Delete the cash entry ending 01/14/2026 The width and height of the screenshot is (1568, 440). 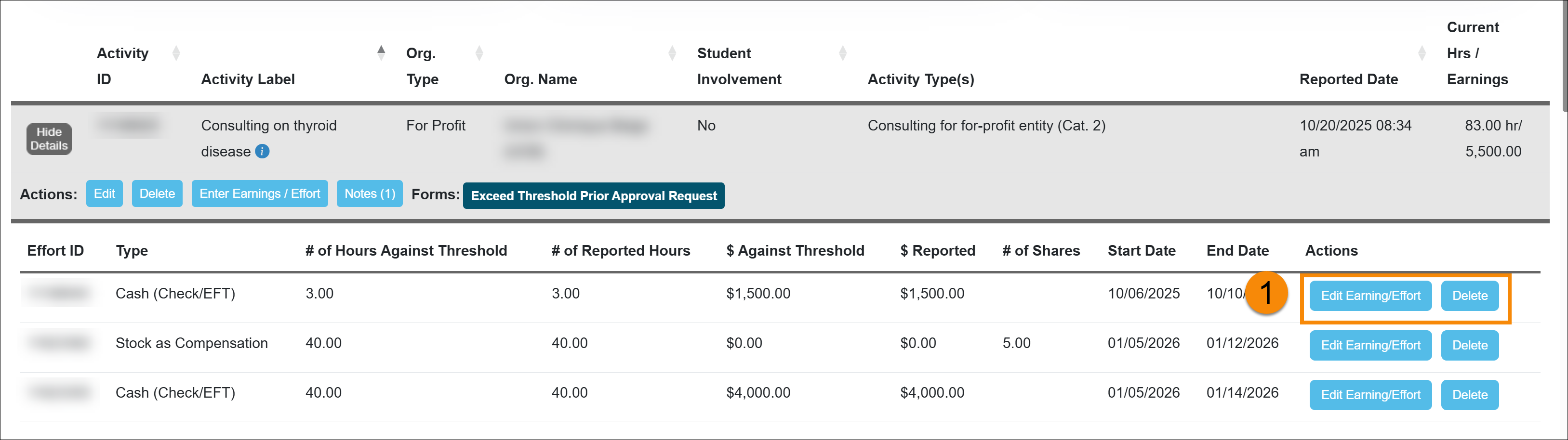point(1470,394)
